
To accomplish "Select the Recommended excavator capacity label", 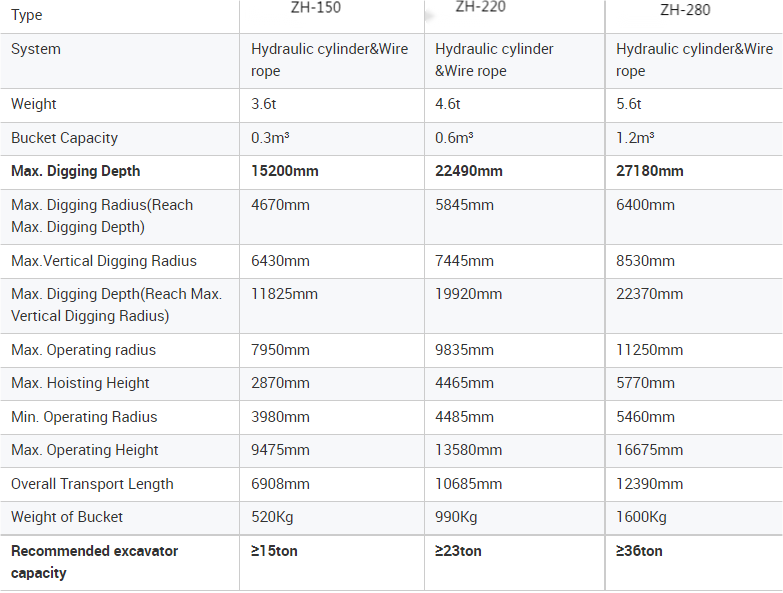I will pos(94,562).
